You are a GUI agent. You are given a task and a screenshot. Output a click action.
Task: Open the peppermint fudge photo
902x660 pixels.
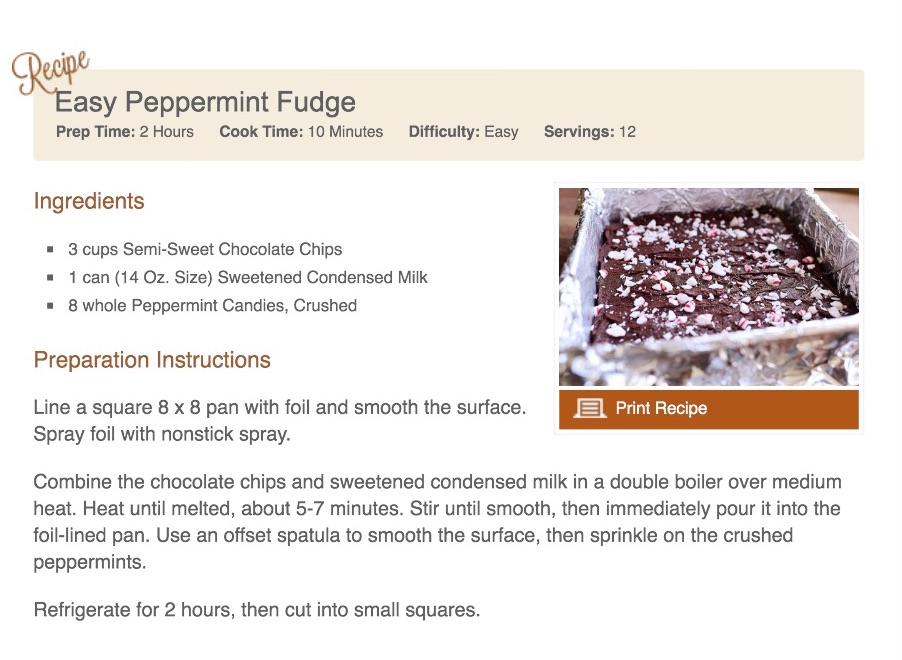pos(708,286)
